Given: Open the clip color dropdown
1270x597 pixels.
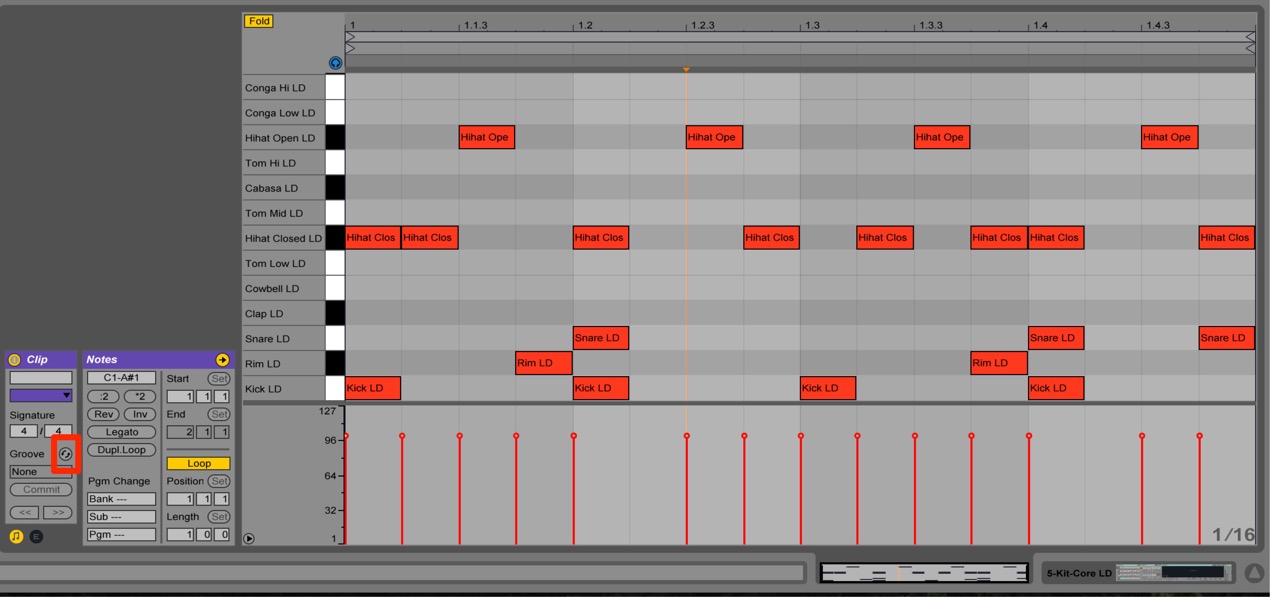Looking at the screenshot, I should (41, 396).
